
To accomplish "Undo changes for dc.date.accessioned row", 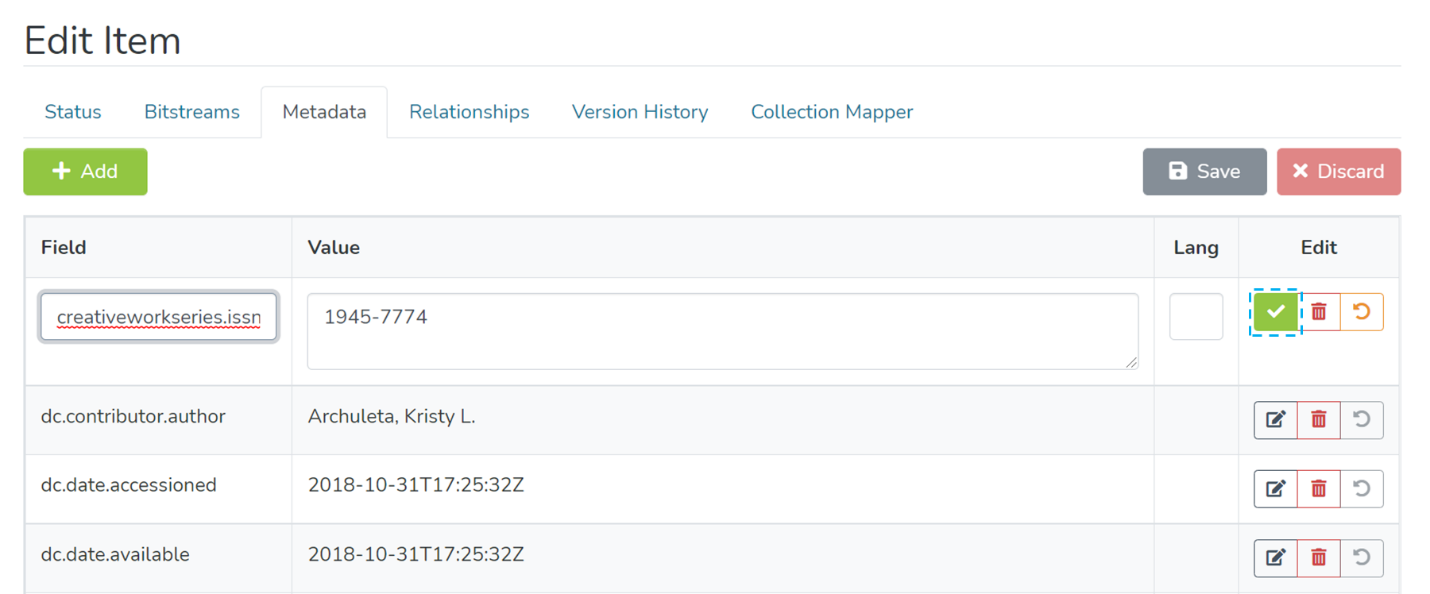I will 1361,489.
